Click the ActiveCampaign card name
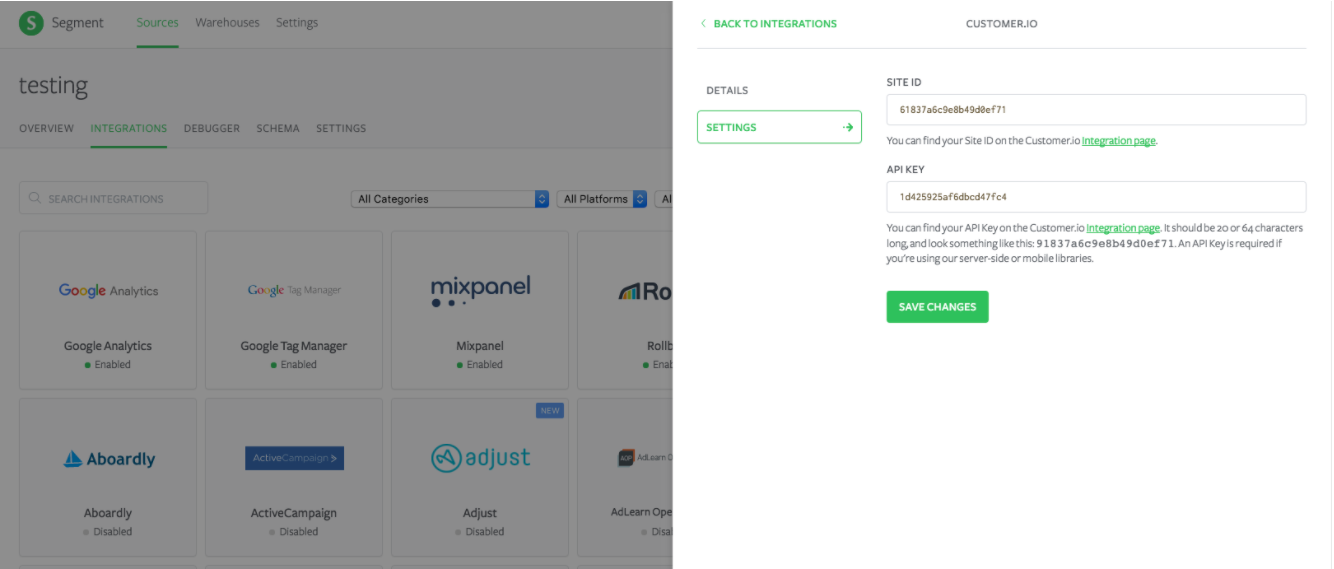The width and height of the screenshot is (1334, 569). click(294, 513)
